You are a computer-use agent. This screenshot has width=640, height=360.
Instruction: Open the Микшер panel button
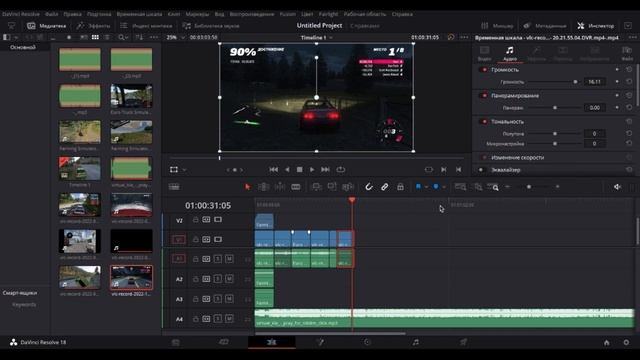[497, 26]
